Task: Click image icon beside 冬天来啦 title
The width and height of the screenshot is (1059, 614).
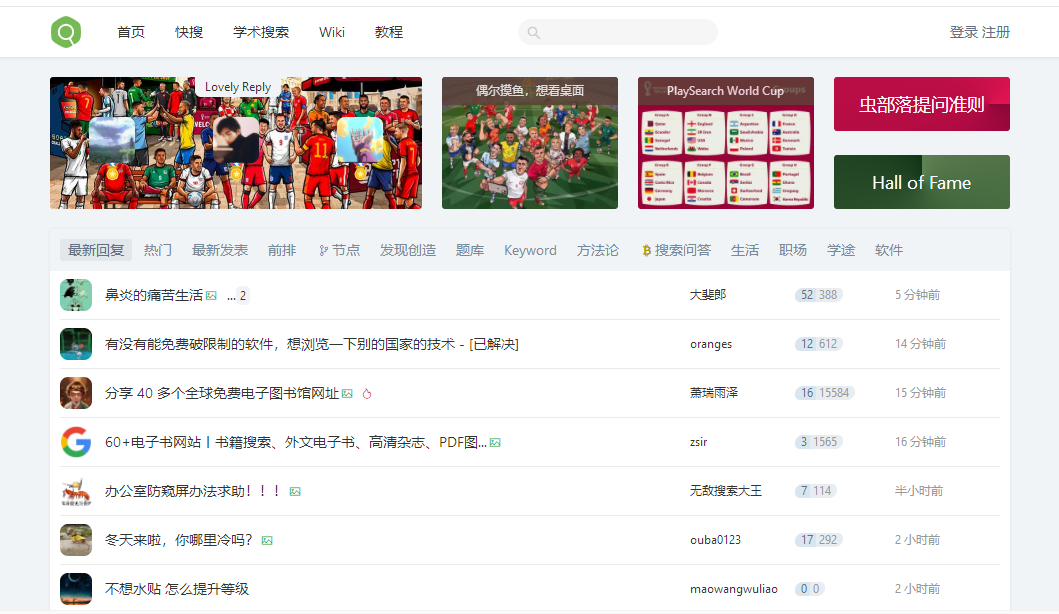Action: tap(267, 540)
